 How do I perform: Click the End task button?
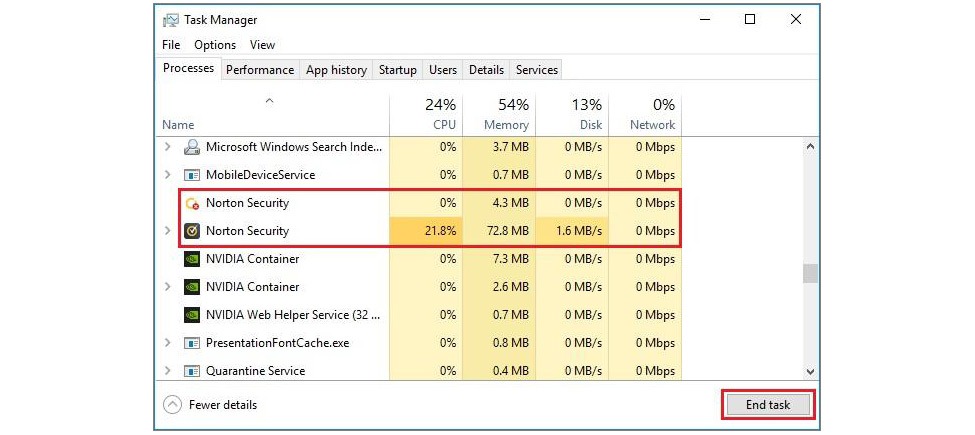pyautogui.click(x=768, y=405)
